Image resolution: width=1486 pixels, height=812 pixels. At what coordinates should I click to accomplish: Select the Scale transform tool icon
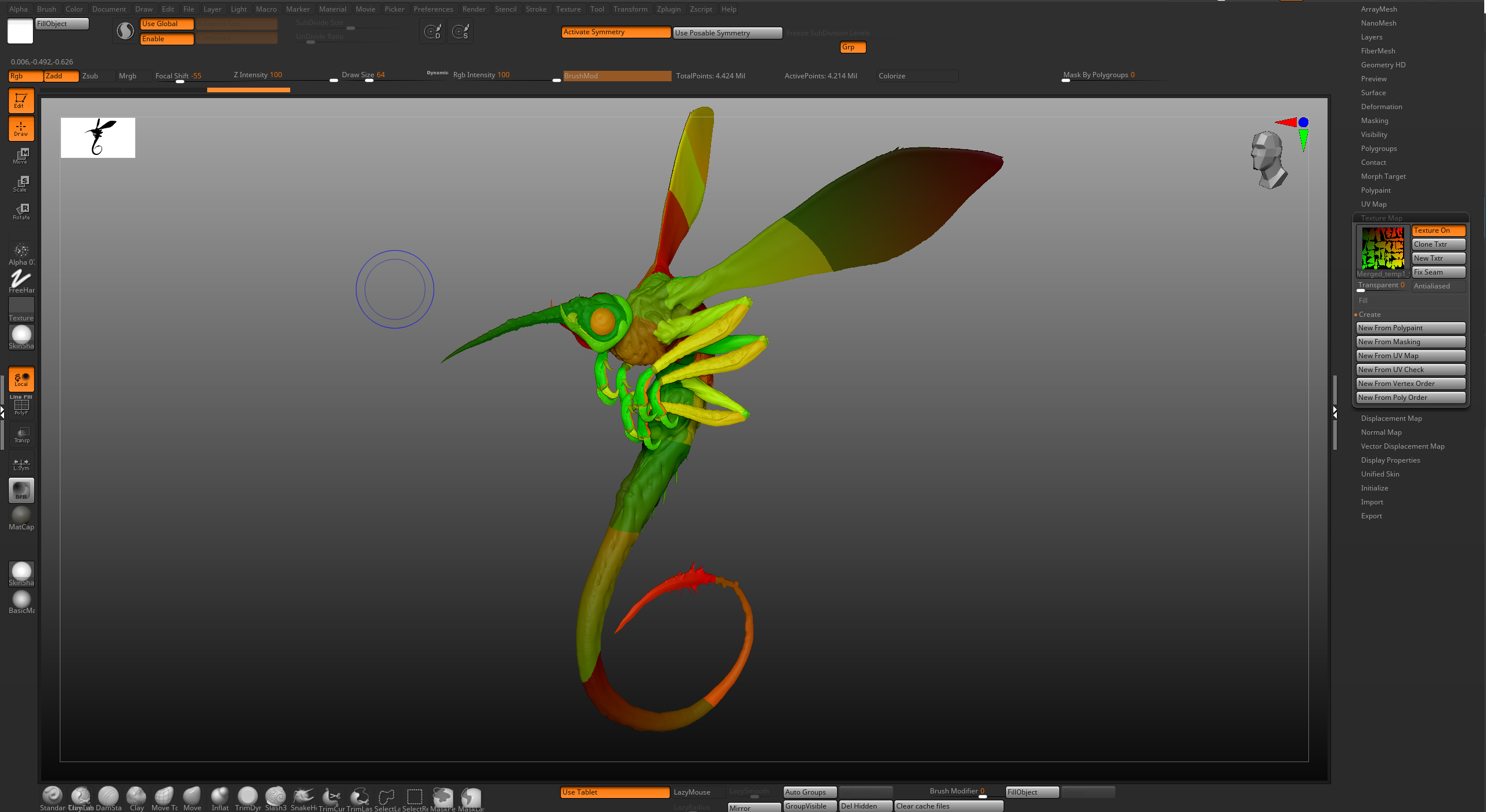pos(21,183)
